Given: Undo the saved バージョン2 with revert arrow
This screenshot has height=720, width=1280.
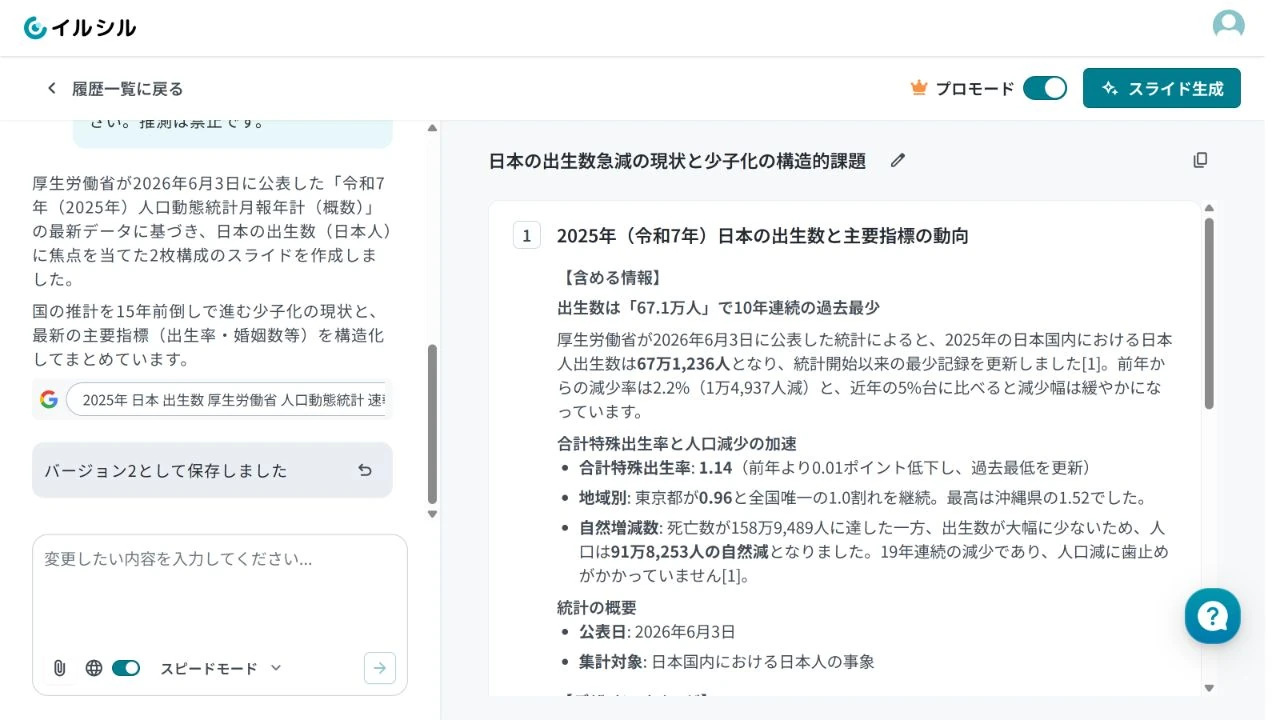Looking at the screenshot, I should 365,470.
